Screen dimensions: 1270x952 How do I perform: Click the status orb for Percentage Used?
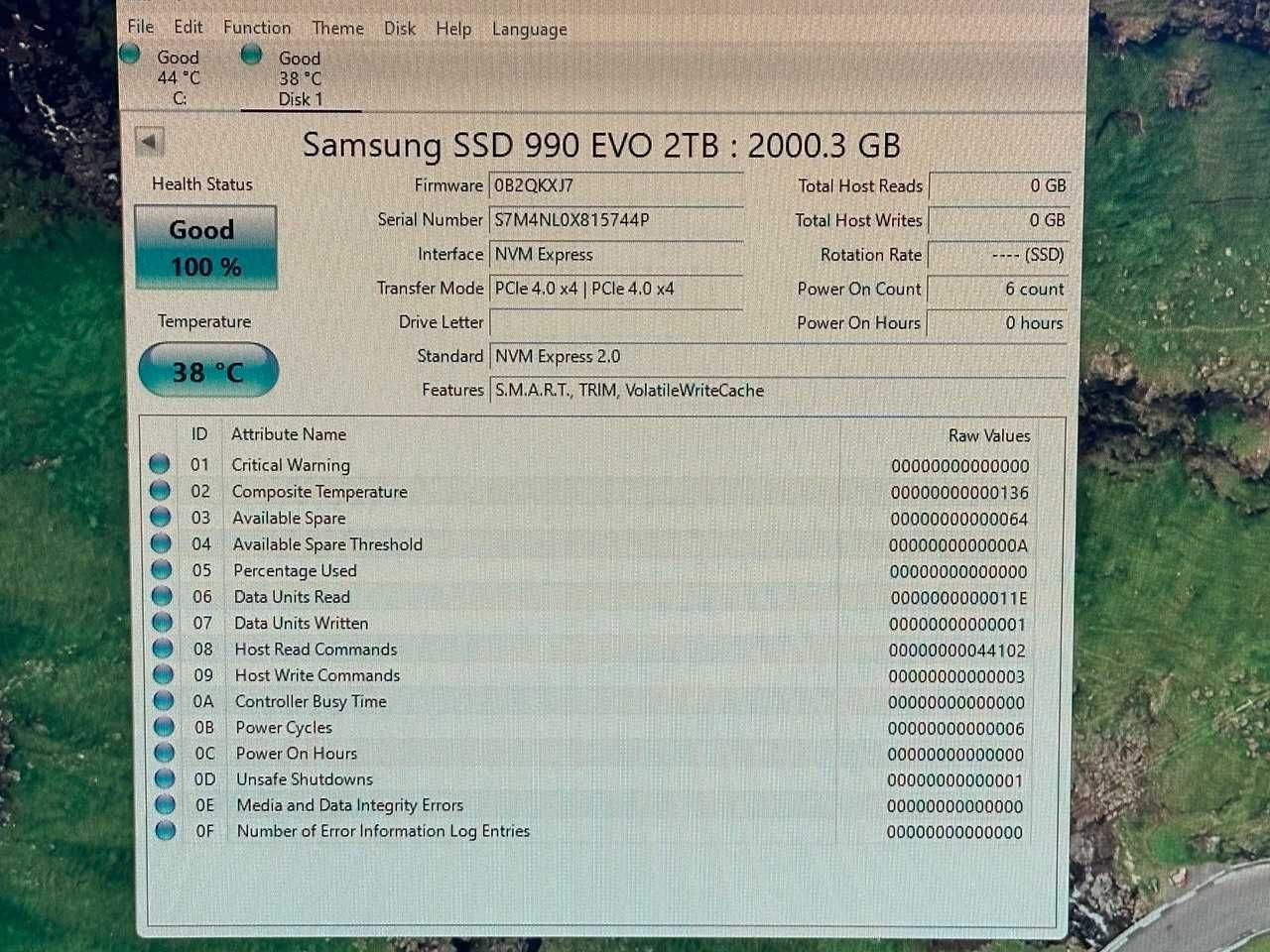click(x=161, y=569)
